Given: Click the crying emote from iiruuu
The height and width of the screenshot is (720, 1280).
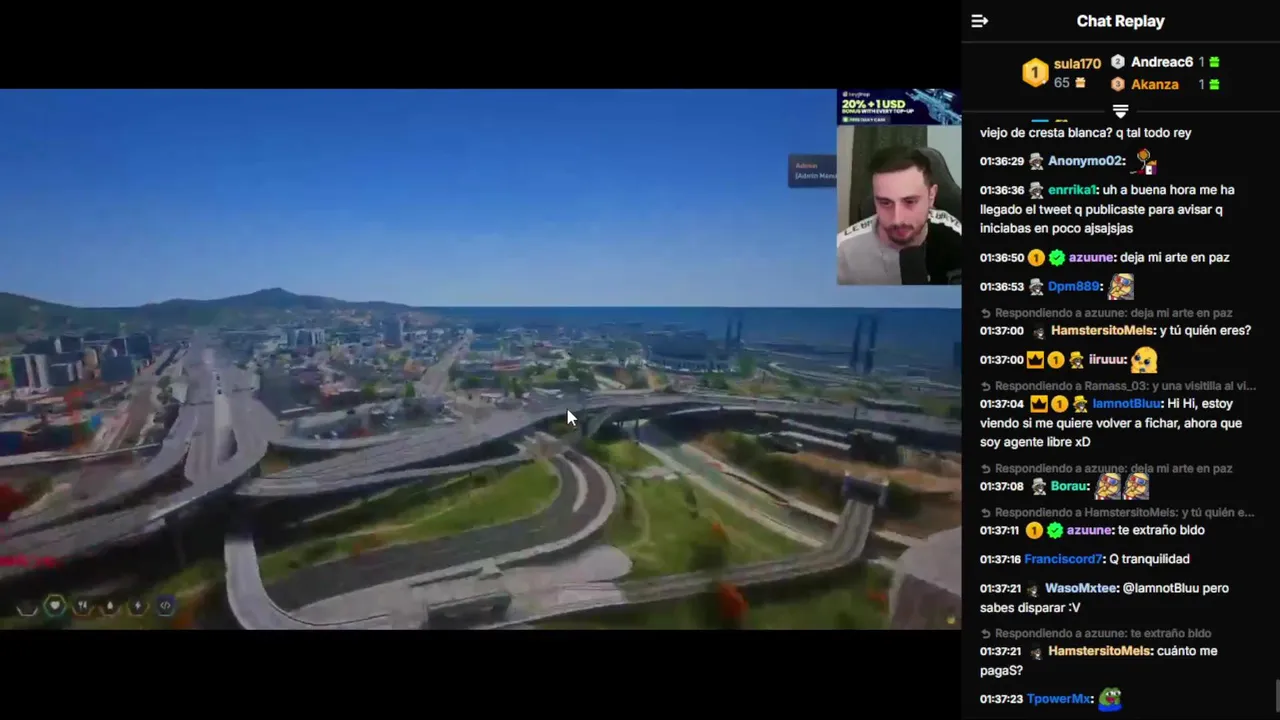Looking at the screenshot, I should [x=1144, y=359].
